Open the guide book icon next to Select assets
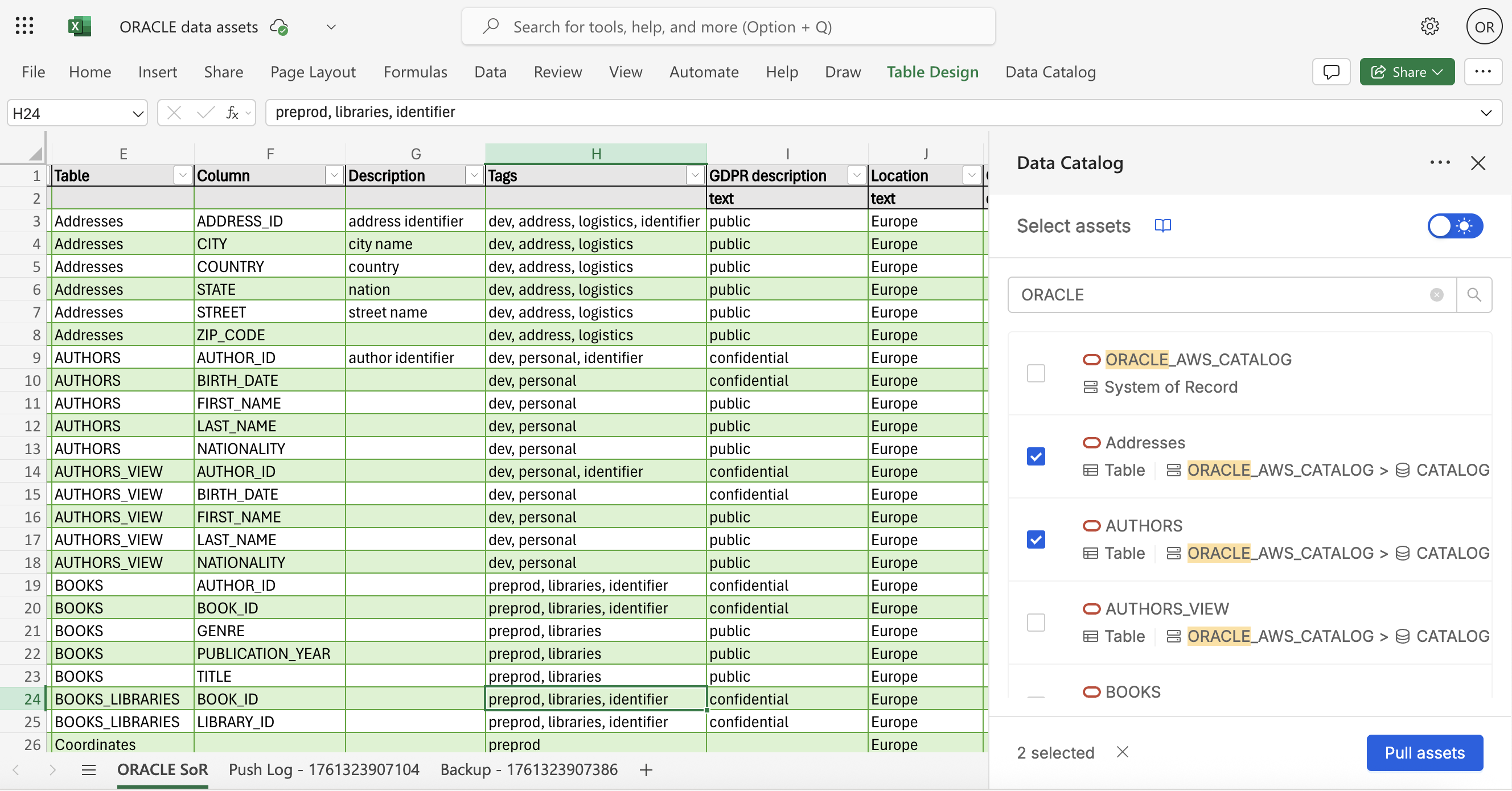The image size is (1512, 791). [1164, 225]
